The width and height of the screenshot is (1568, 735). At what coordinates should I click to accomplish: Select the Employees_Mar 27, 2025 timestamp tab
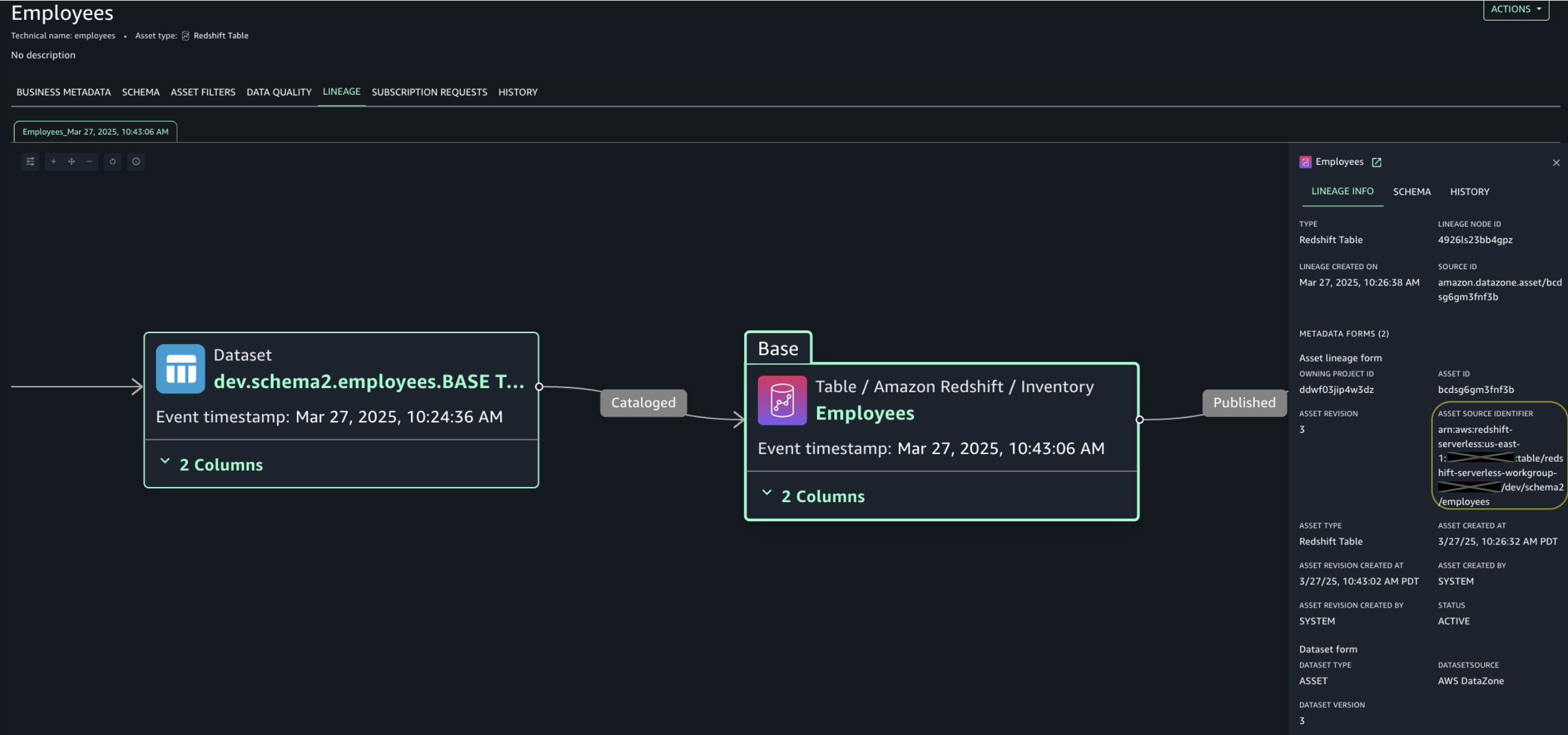(95, 132)
